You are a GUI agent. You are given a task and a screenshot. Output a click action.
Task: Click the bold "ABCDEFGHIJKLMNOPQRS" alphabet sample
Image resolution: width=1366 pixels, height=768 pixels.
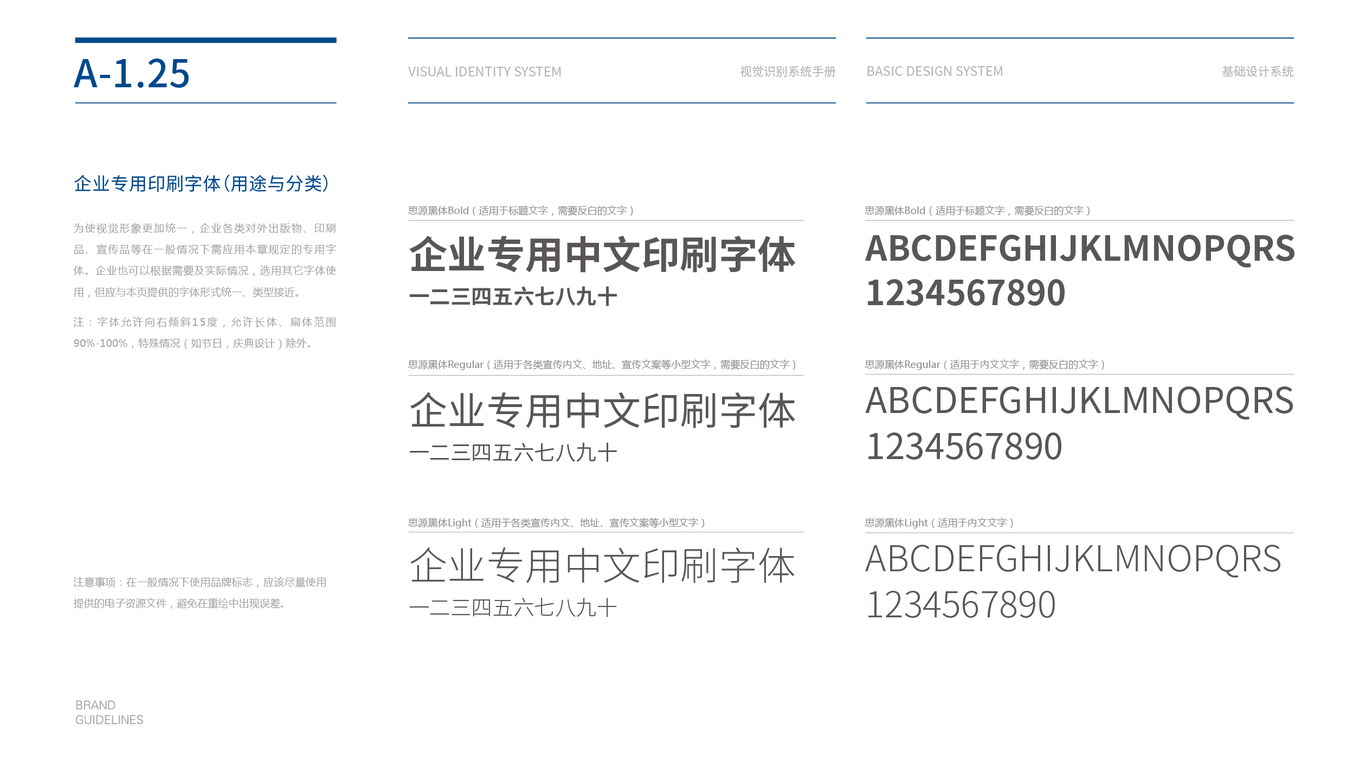[x=1080, y=248]
